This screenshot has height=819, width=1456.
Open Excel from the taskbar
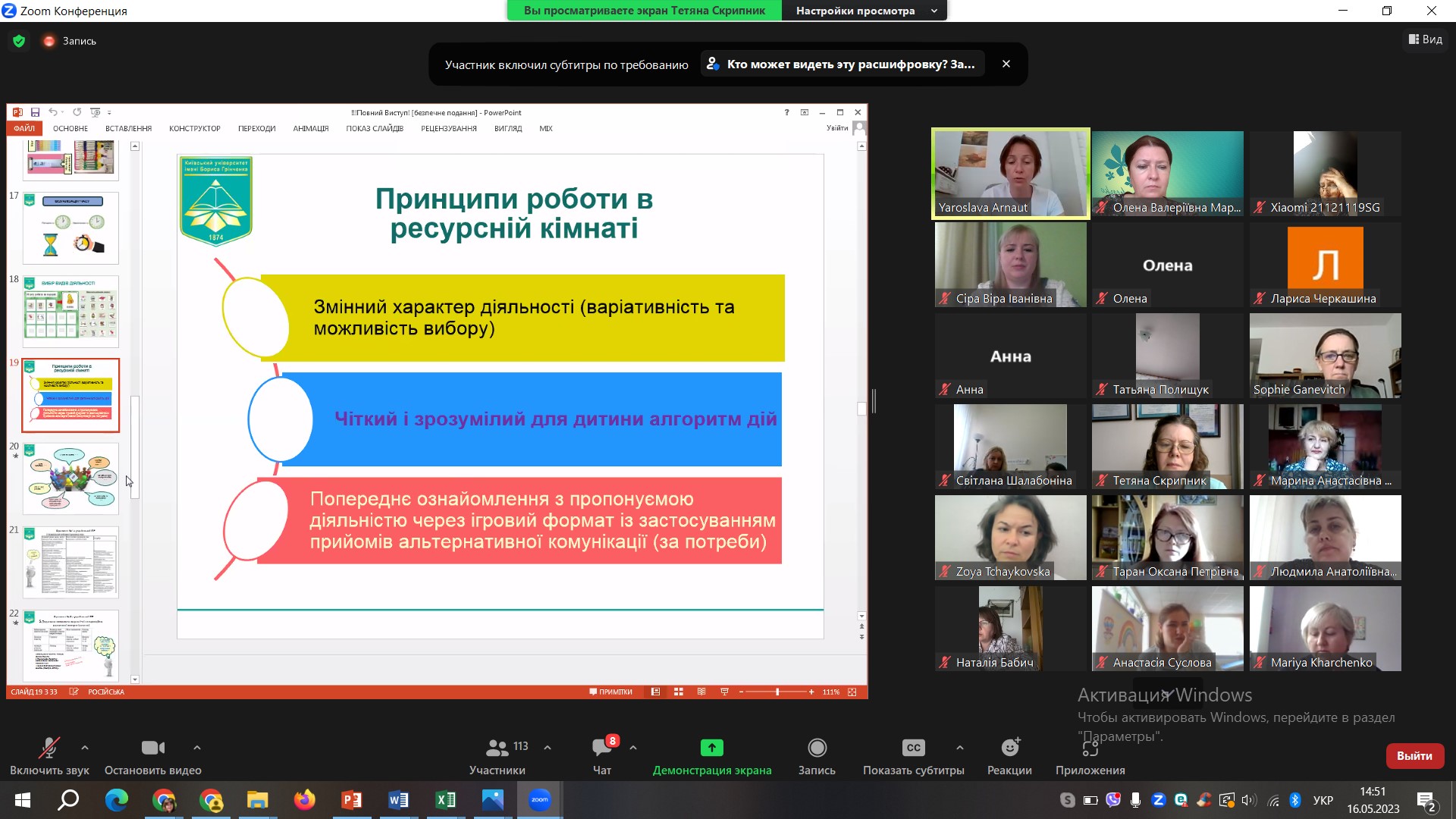(x=445, y=800)
